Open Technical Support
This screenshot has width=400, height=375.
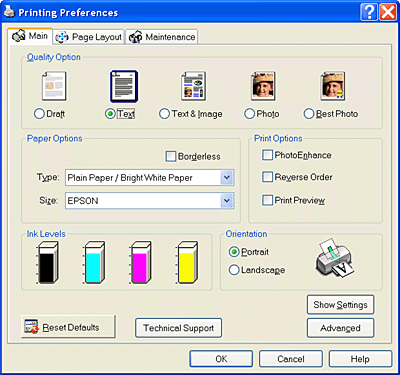point(179,328)
